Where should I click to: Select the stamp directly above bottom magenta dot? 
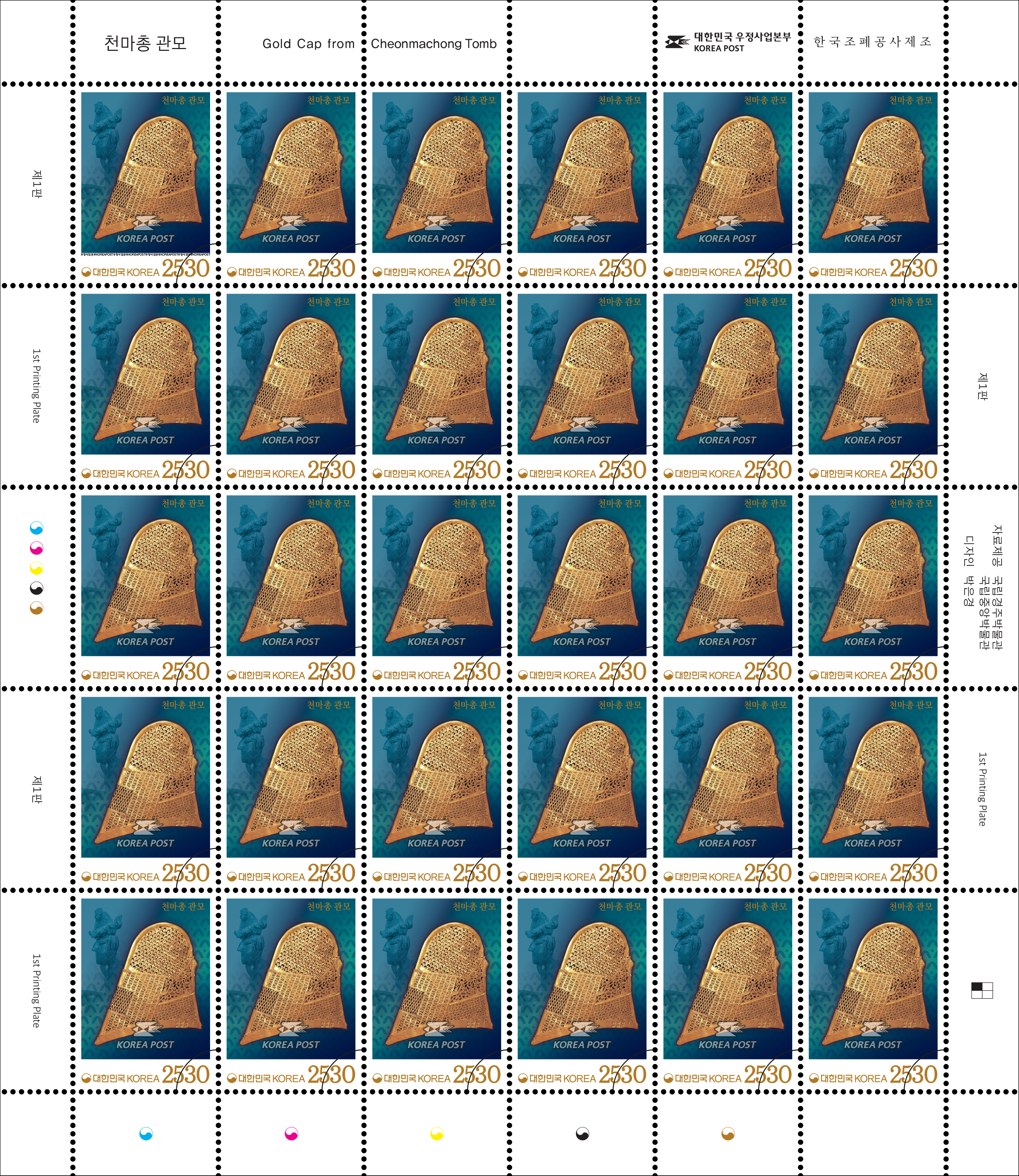click(291, 991)
